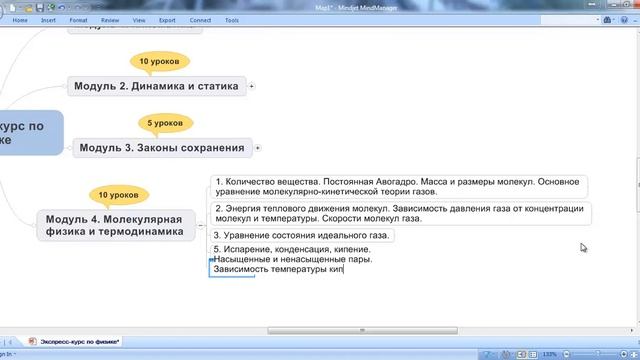Click the fit map icon after zoom plus
The width and height of the screenshot is (640, 360).
click(x=635, y=354)
